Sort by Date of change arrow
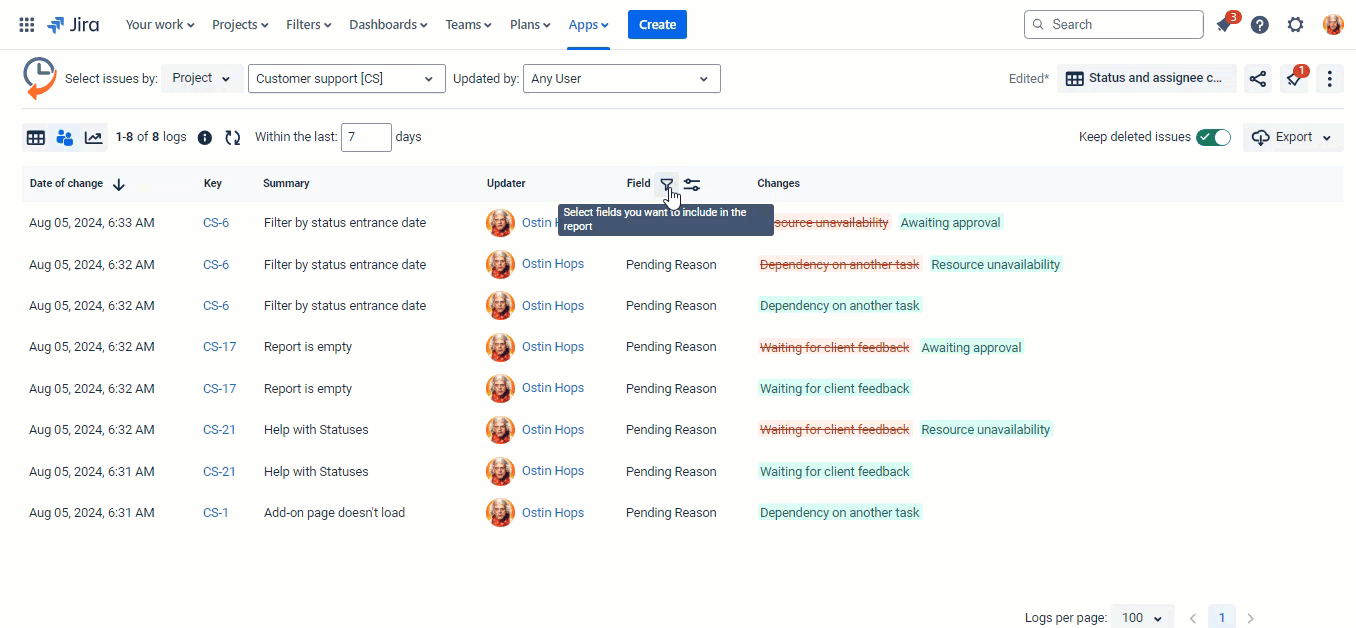 point(119,184)
